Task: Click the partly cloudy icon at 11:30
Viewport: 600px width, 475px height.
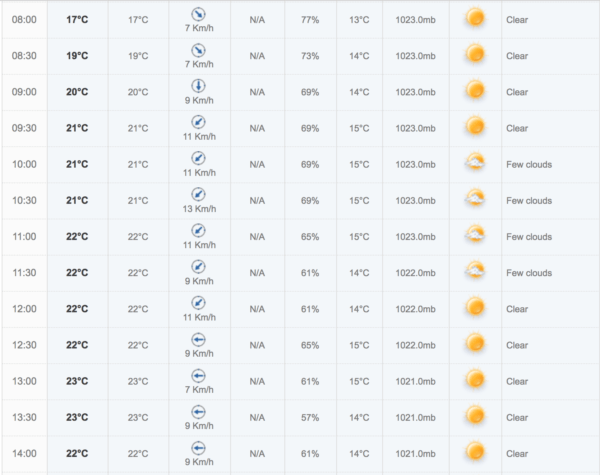Action: pyautogui.click(x=475, y=271)
